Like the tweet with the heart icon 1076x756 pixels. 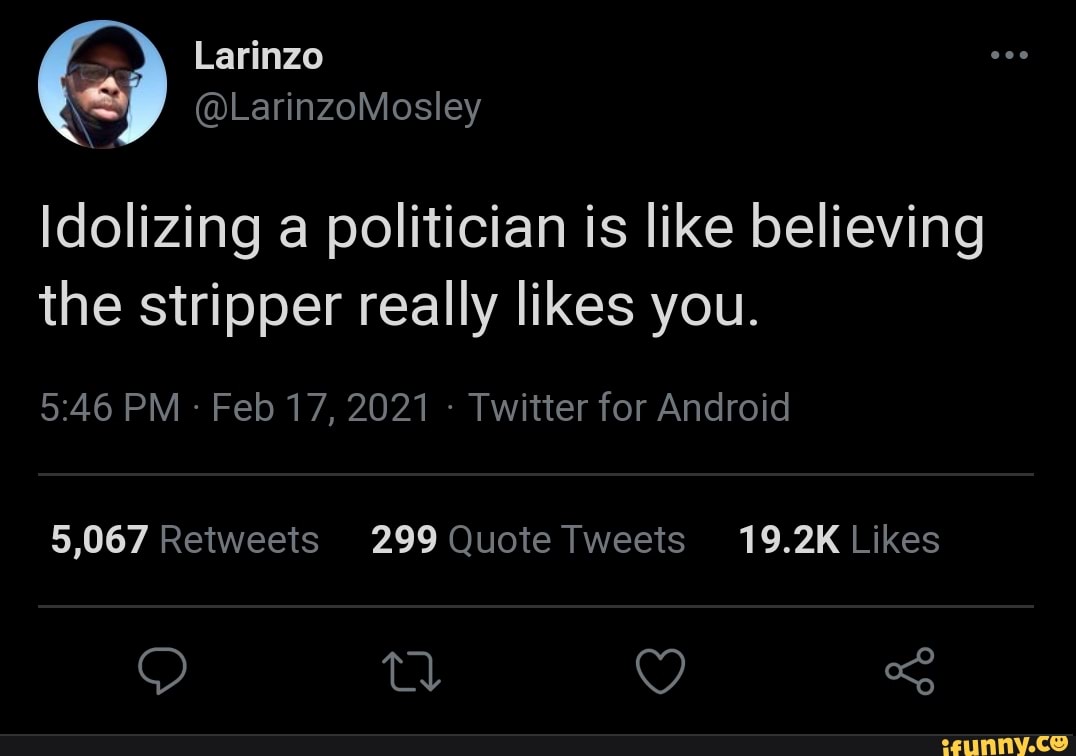coord(661,671)
